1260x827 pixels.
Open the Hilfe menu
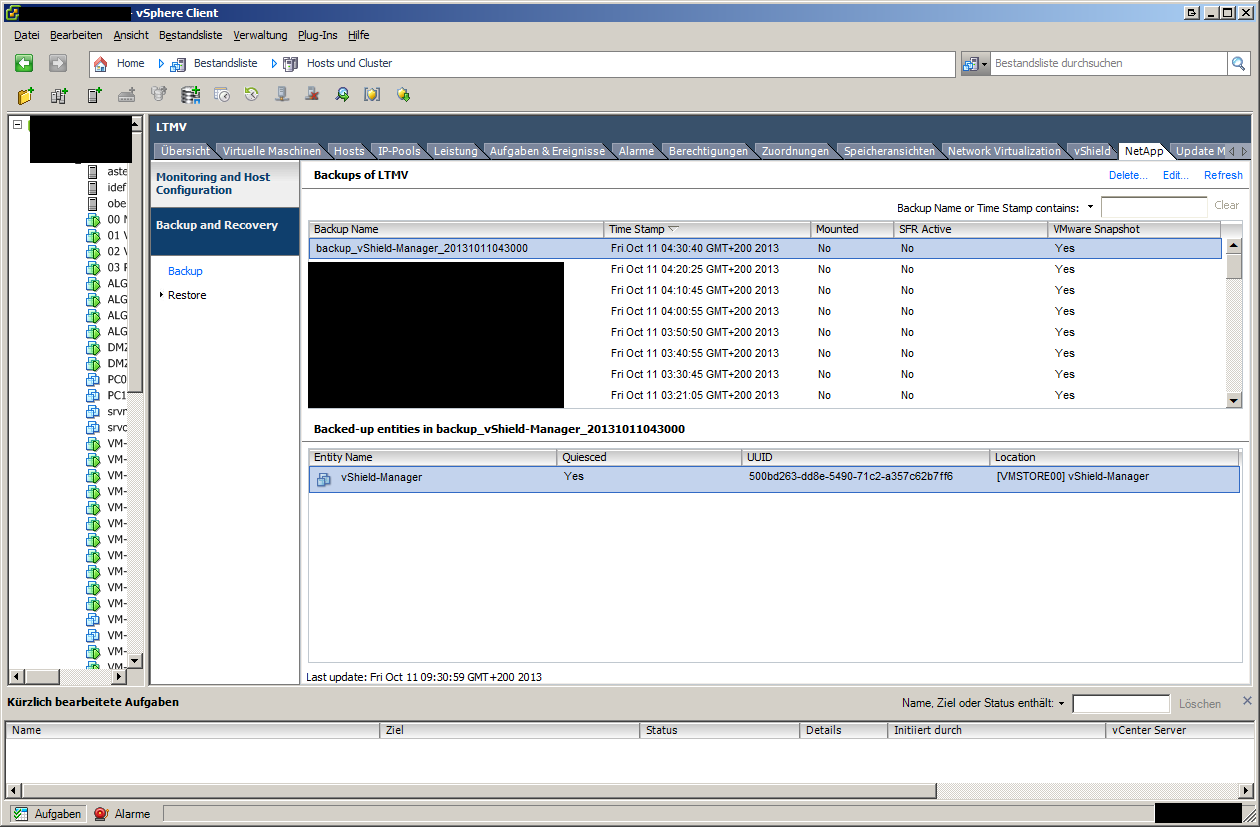359,35
